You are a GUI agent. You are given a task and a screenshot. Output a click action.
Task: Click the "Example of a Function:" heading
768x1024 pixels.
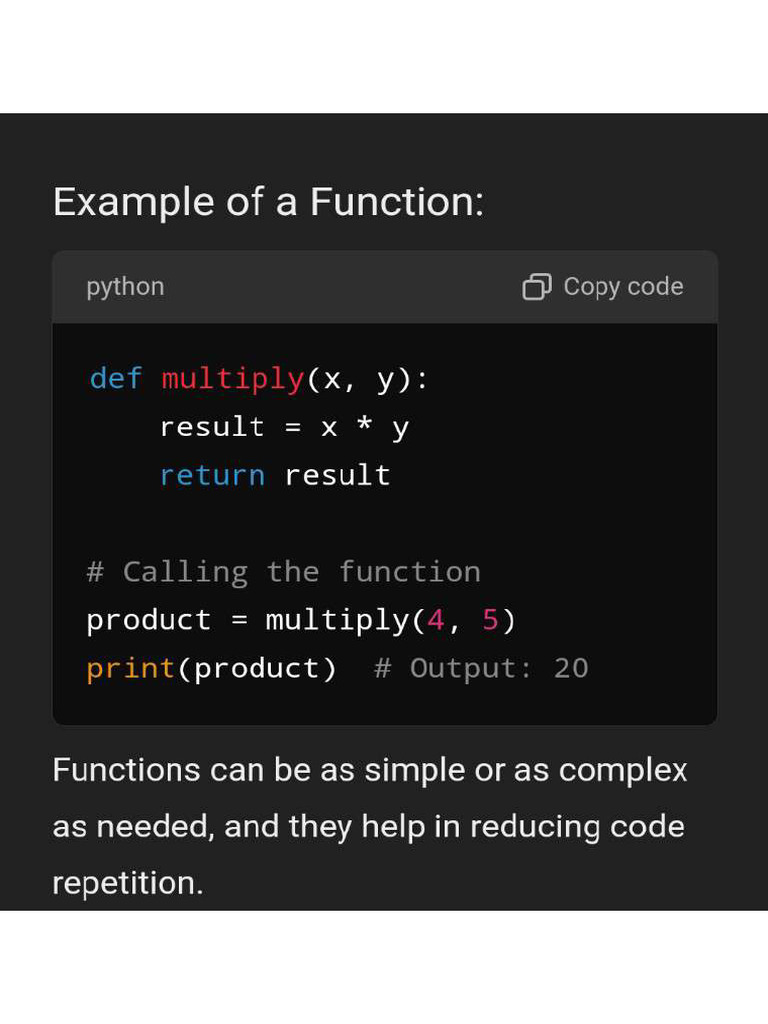tap(268, 202)
